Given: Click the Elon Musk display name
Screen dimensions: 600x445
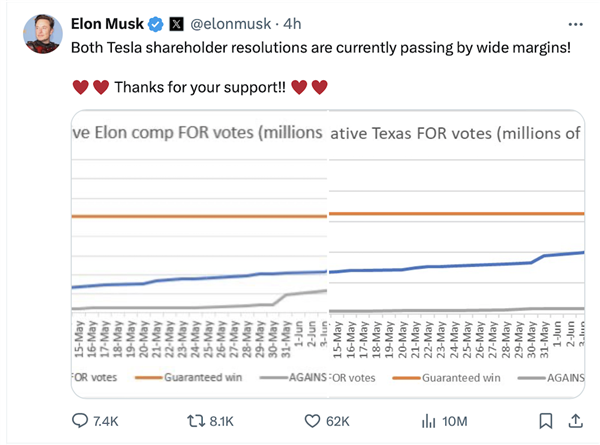Looking at the screenshot, I should tap(108, 23).
